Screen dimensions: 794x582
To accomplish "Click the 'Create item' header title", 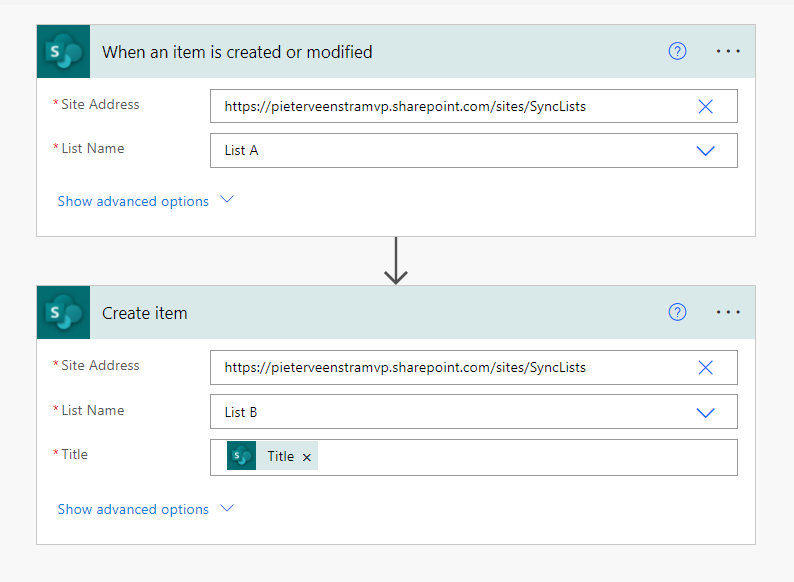I will [x=144, y=313].
